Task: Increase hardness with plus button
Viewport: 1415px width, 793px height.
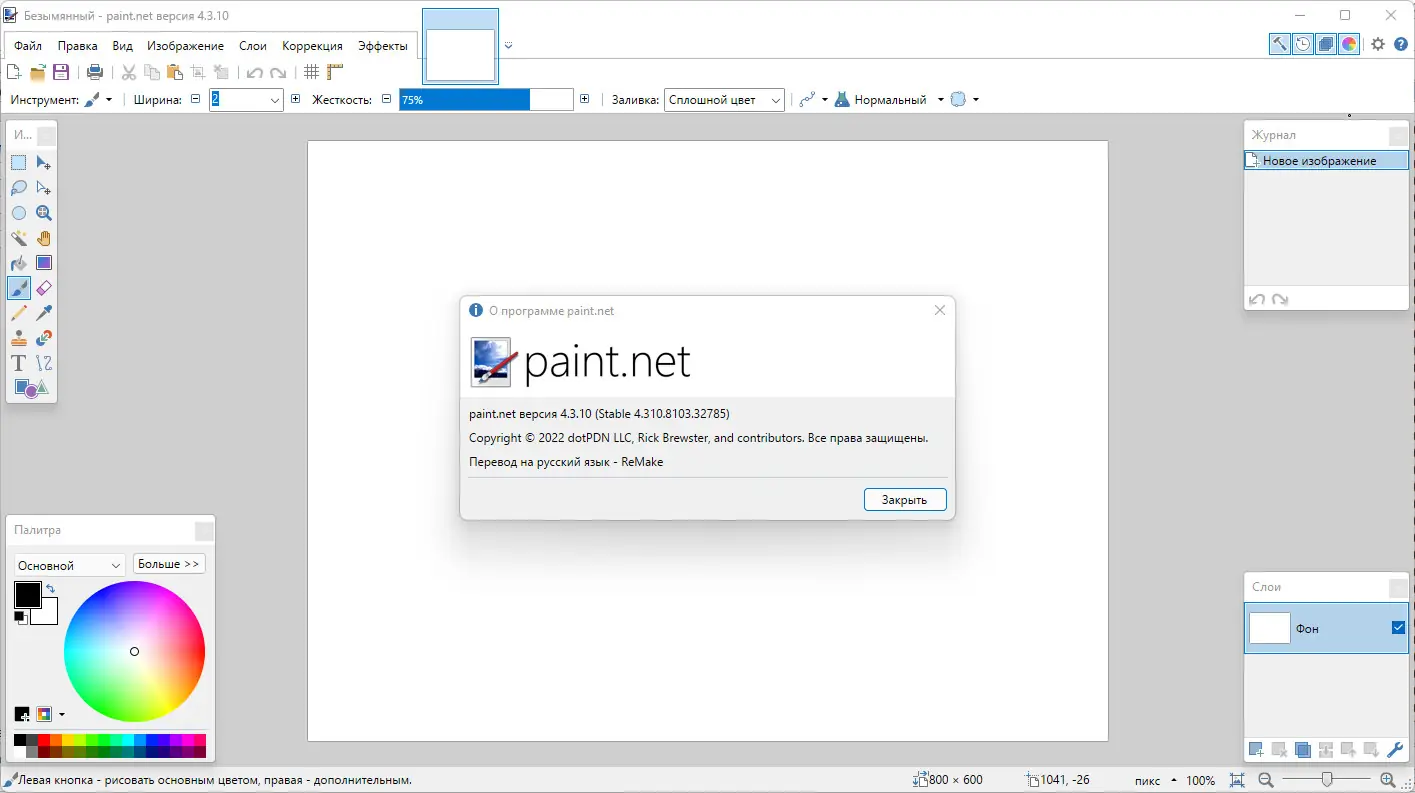Action: (x=585, y=99)
